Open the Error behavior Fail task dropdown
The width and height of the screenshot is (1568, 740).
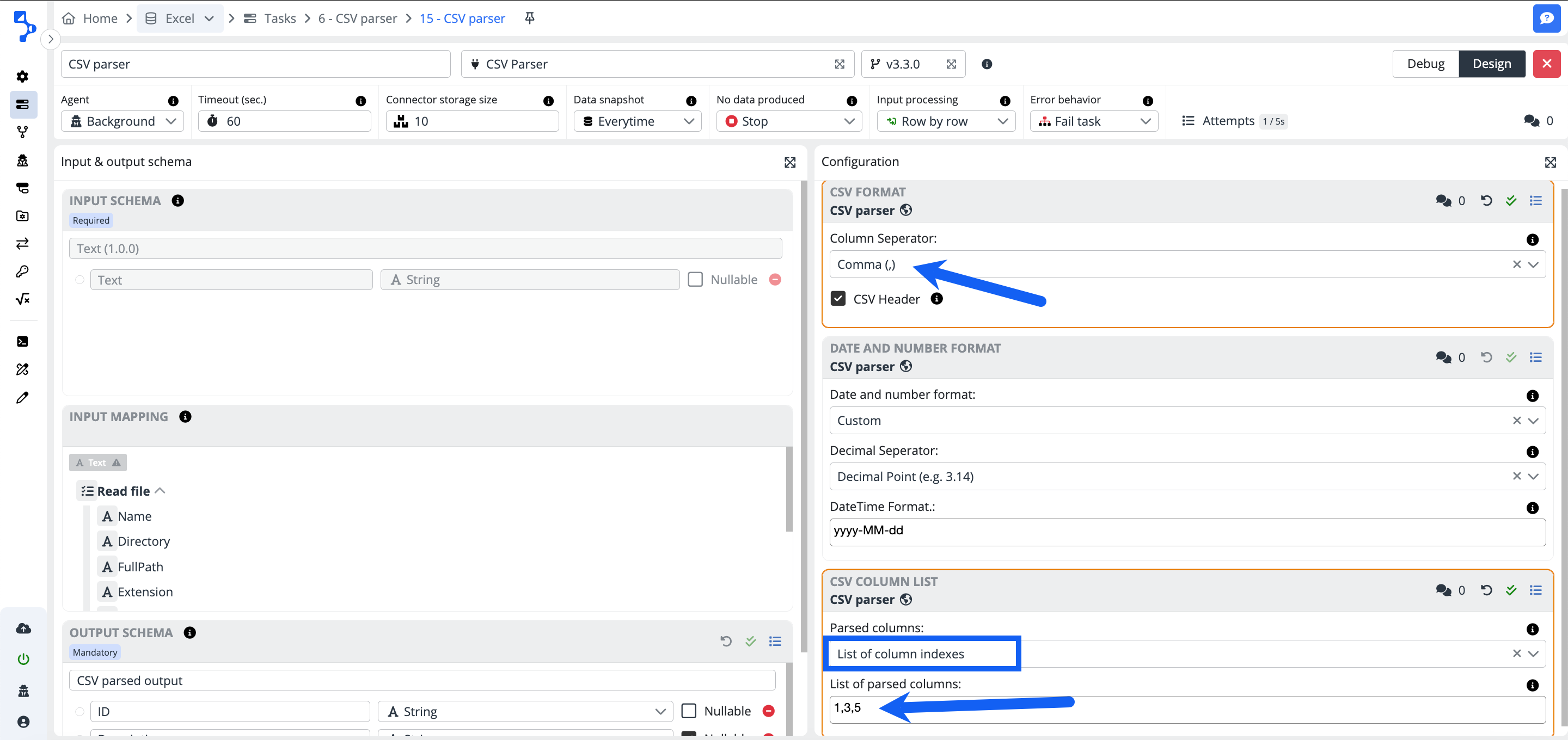(x=1093, y=121)
